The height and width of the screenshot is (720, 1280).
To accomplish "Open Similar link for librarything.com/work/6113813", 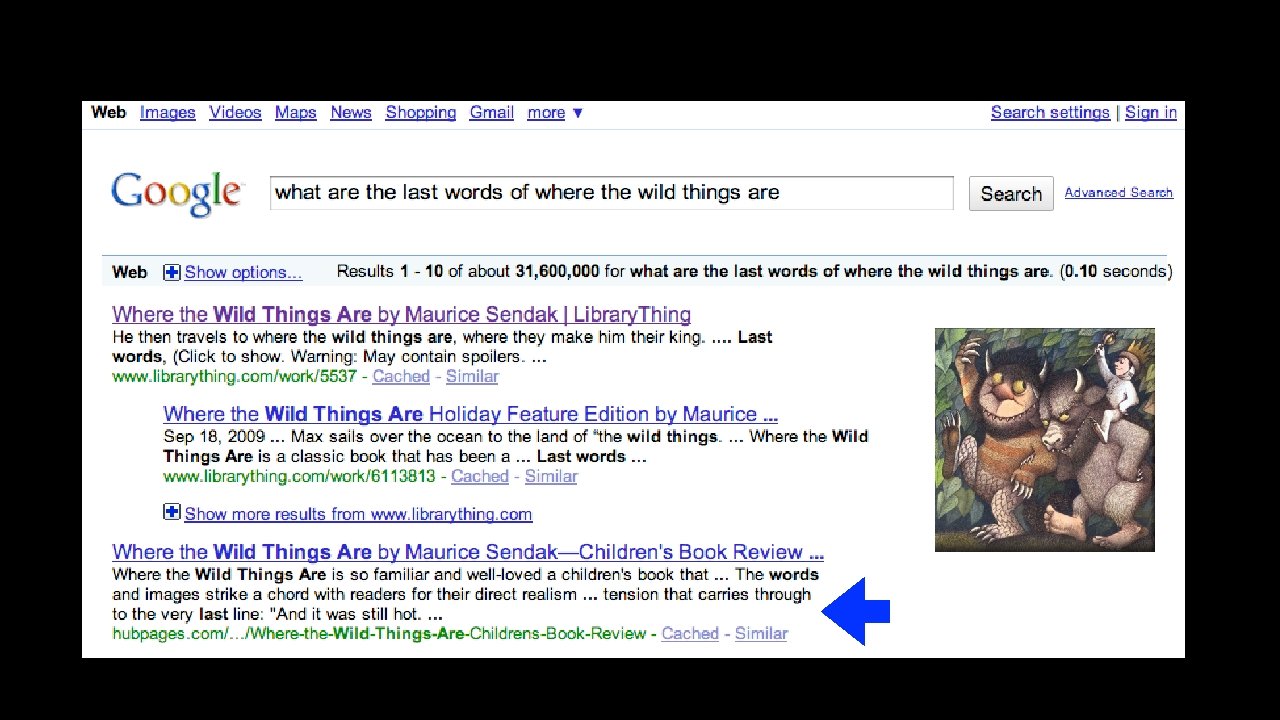I will pos(551,477).
